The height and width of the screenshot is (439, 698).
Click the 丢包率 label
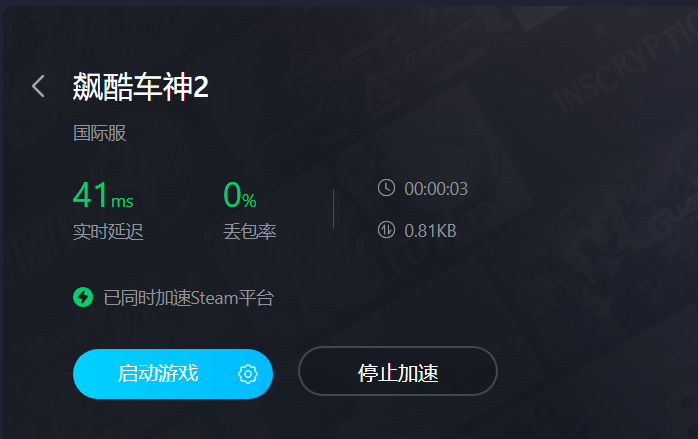[249, 232]
